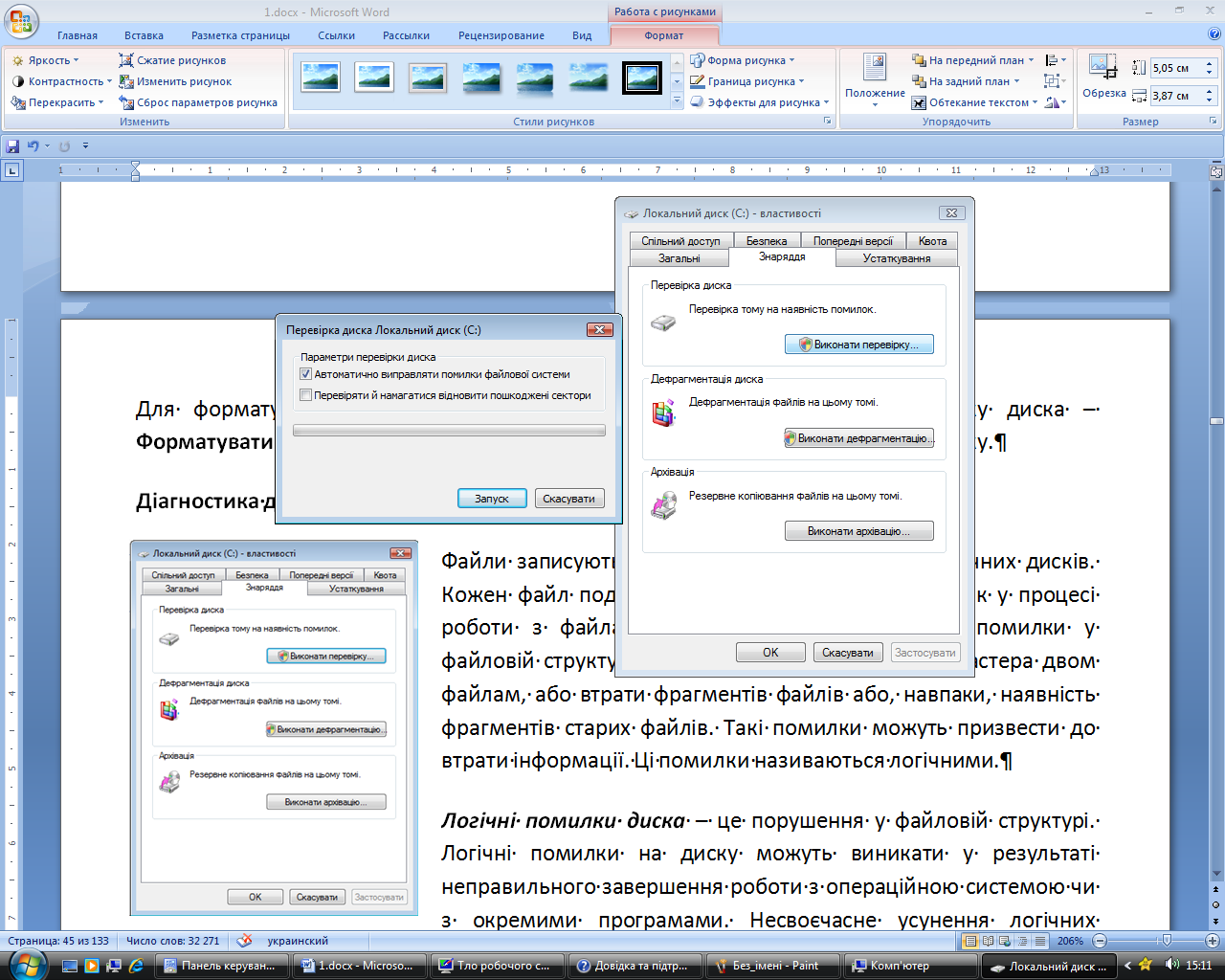The width and height of the screenshot is (1225, 980).
Task: Click OK in large properties dialog
Action: click(770, 653)
